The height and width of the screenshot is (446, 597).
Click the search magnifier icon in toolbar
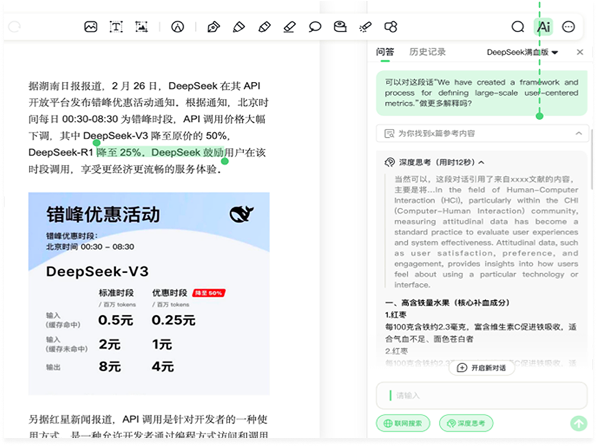[x=518, y=27]
